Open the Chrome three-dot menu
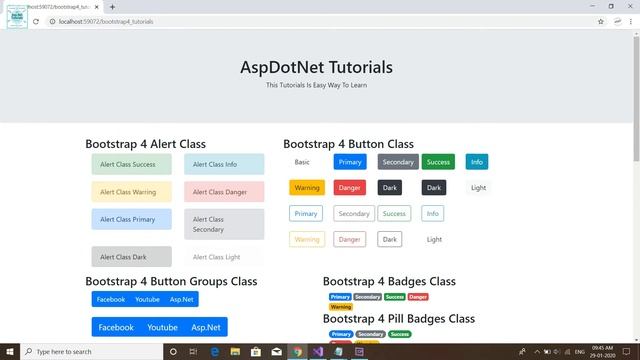640x360 pixels. [631, 22]
